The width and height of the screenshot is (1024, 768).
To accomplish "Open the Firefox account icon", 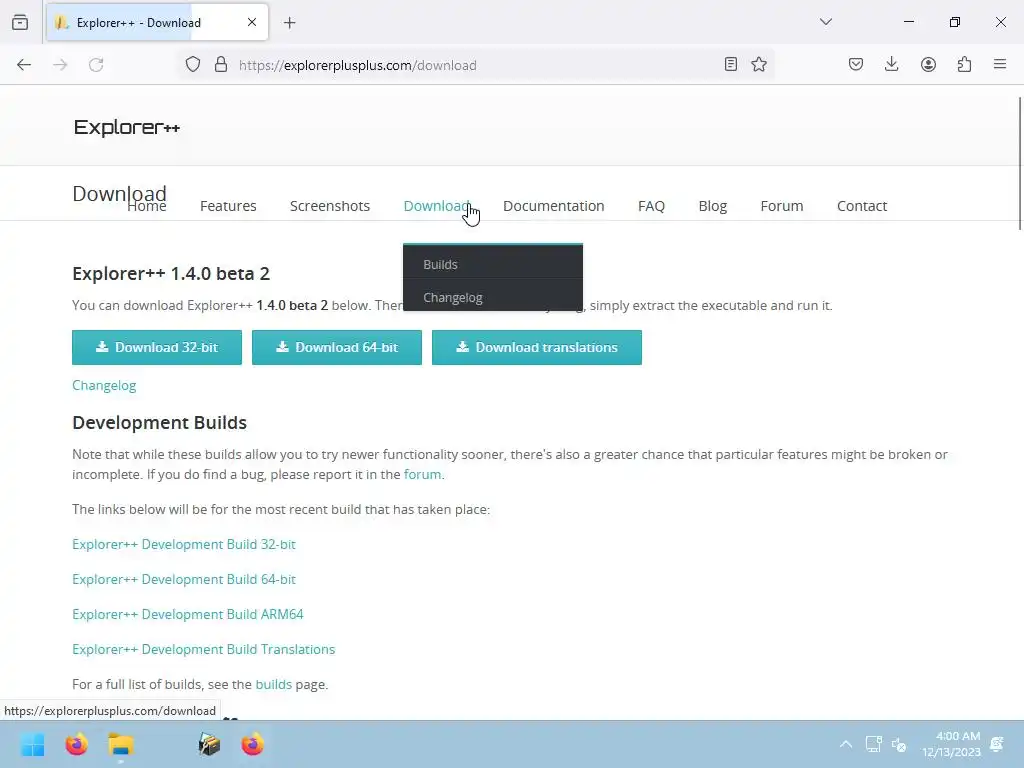I will 928,64.
